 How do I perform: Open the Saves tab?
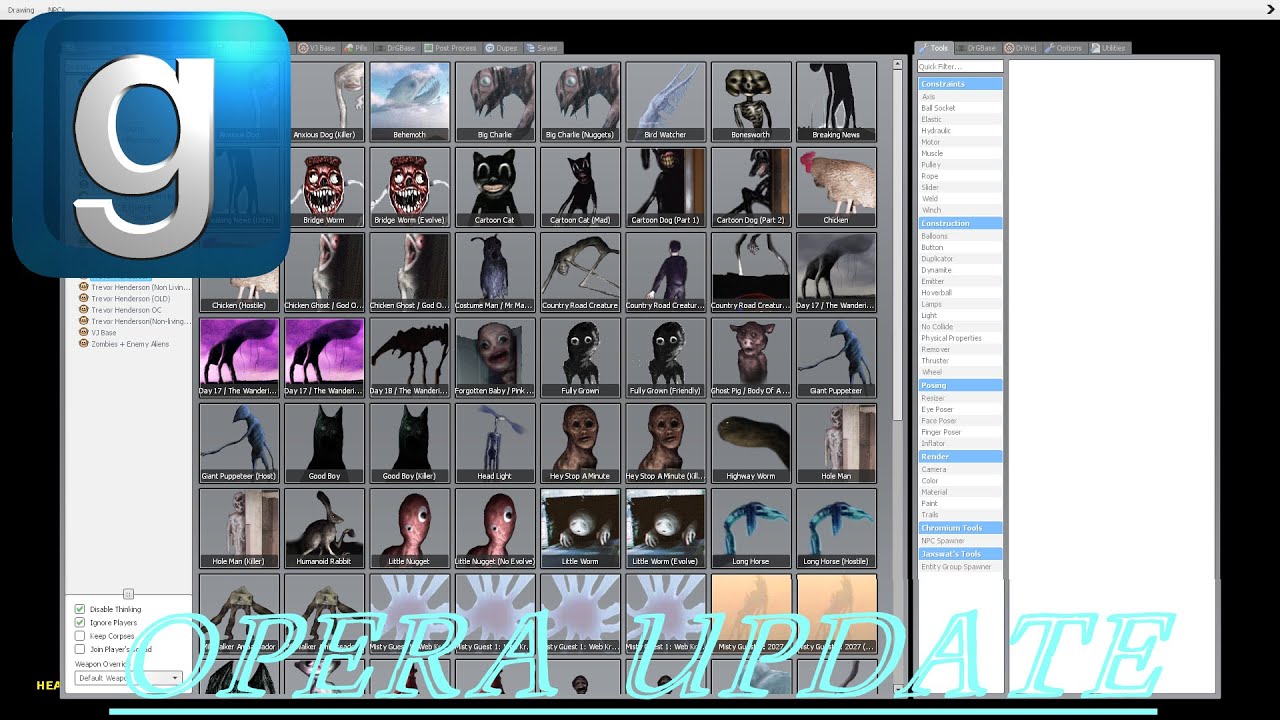(x=543, y=48)
